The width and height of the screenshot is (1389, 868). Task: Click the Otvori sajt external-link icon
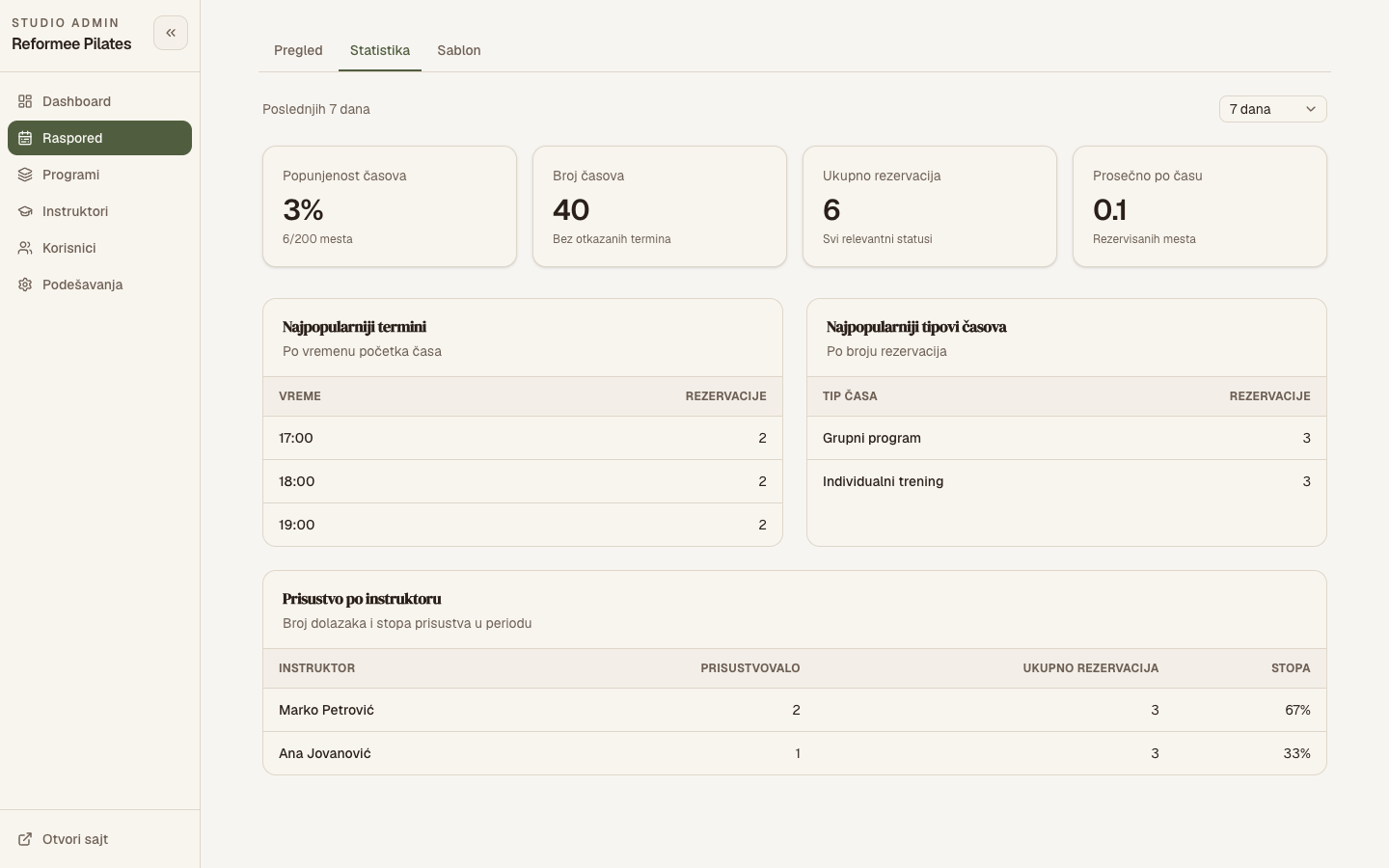[25, 839]
